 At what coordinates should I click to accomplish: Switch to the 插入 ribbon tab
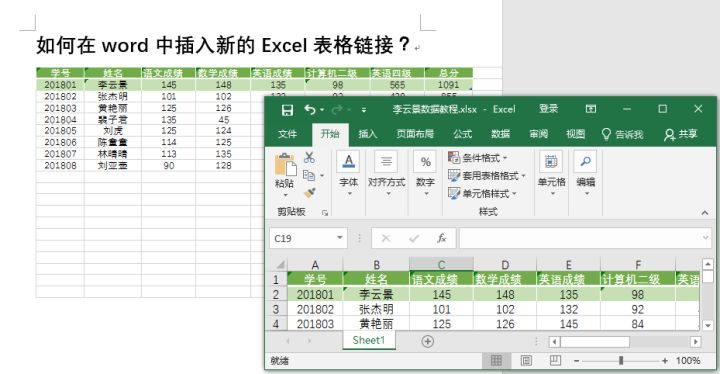pos(368,134)
